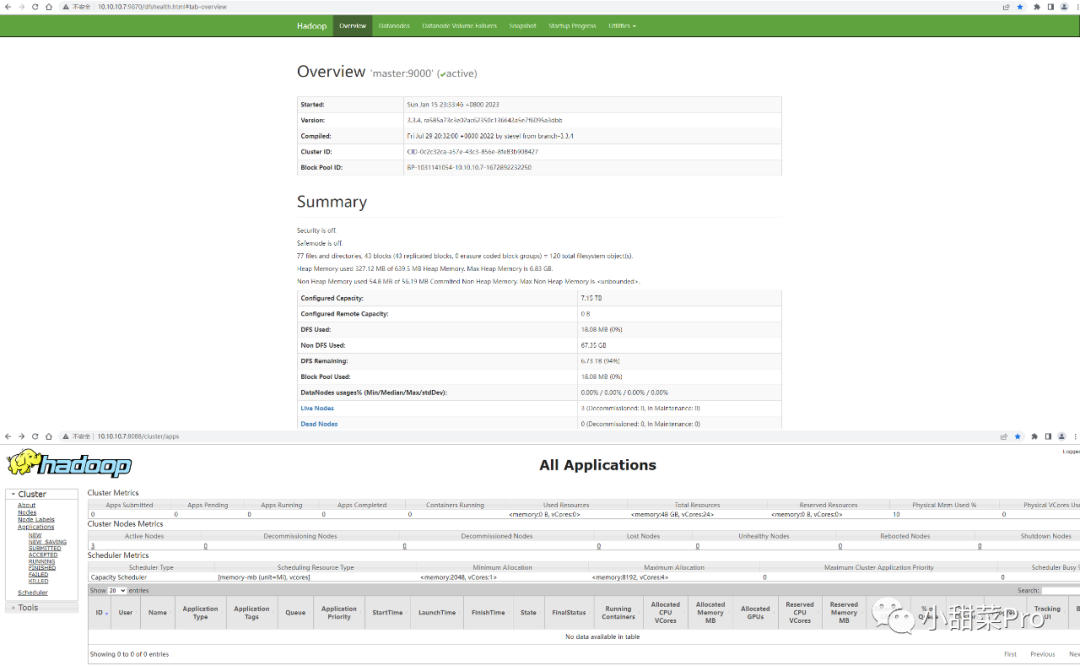
Task: Open the Startup Progress tab
Action: click(x=572, y=25)
